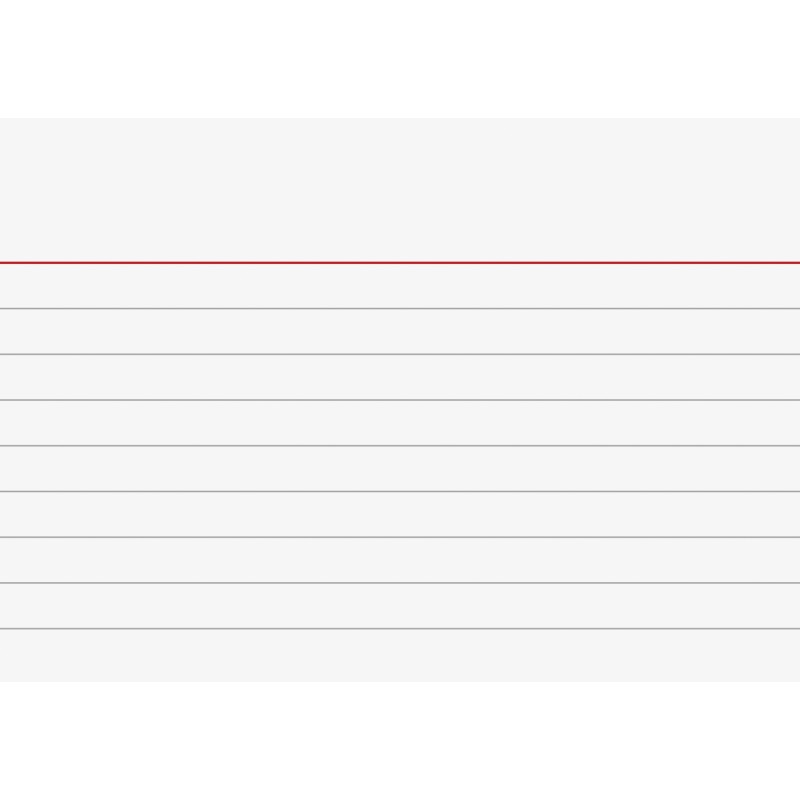Click the bottom card area below last gray line
This screenshot has height=800, width=800.
[400, 656]
